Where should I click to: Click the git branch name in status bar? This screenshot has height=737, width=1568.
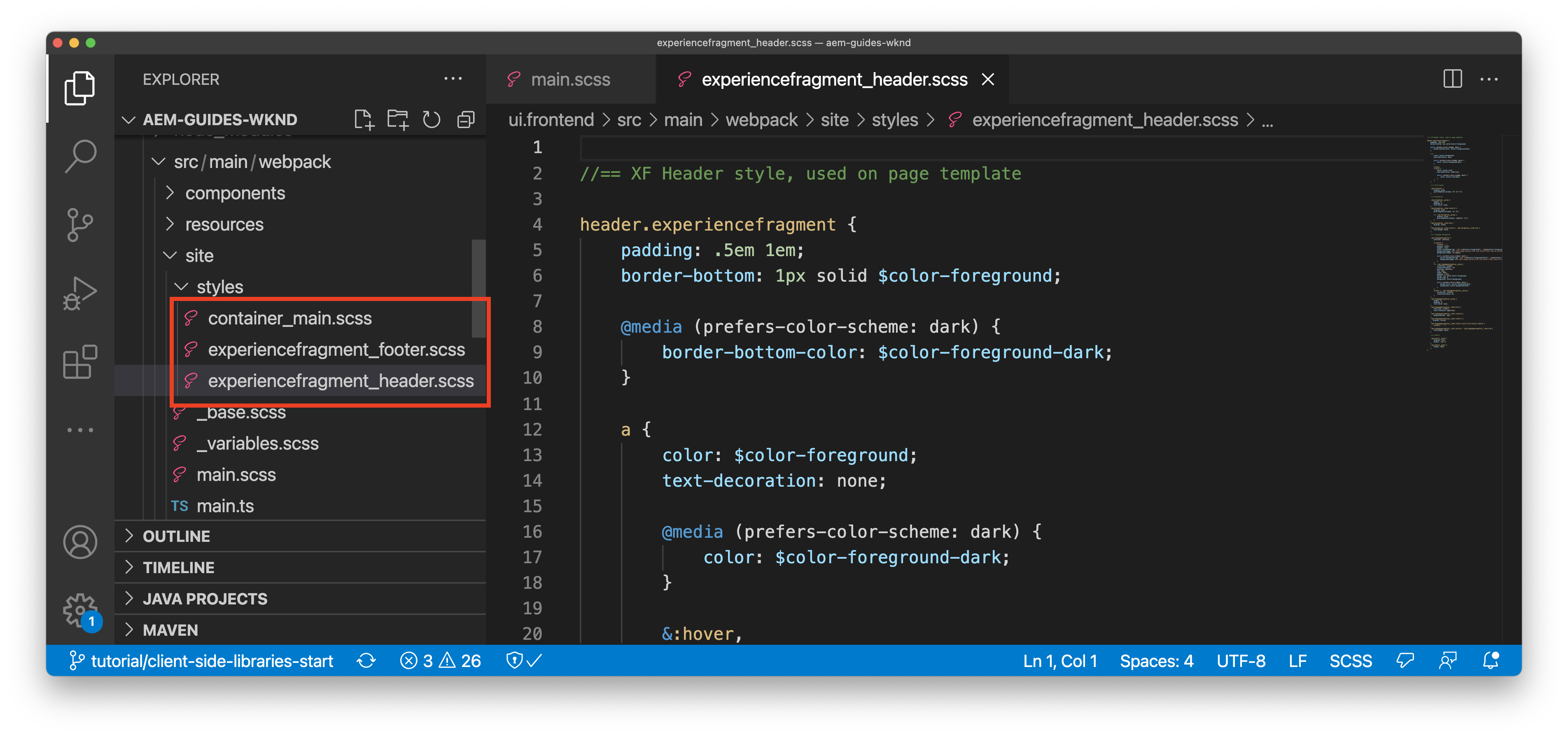(x=212, y=661)
